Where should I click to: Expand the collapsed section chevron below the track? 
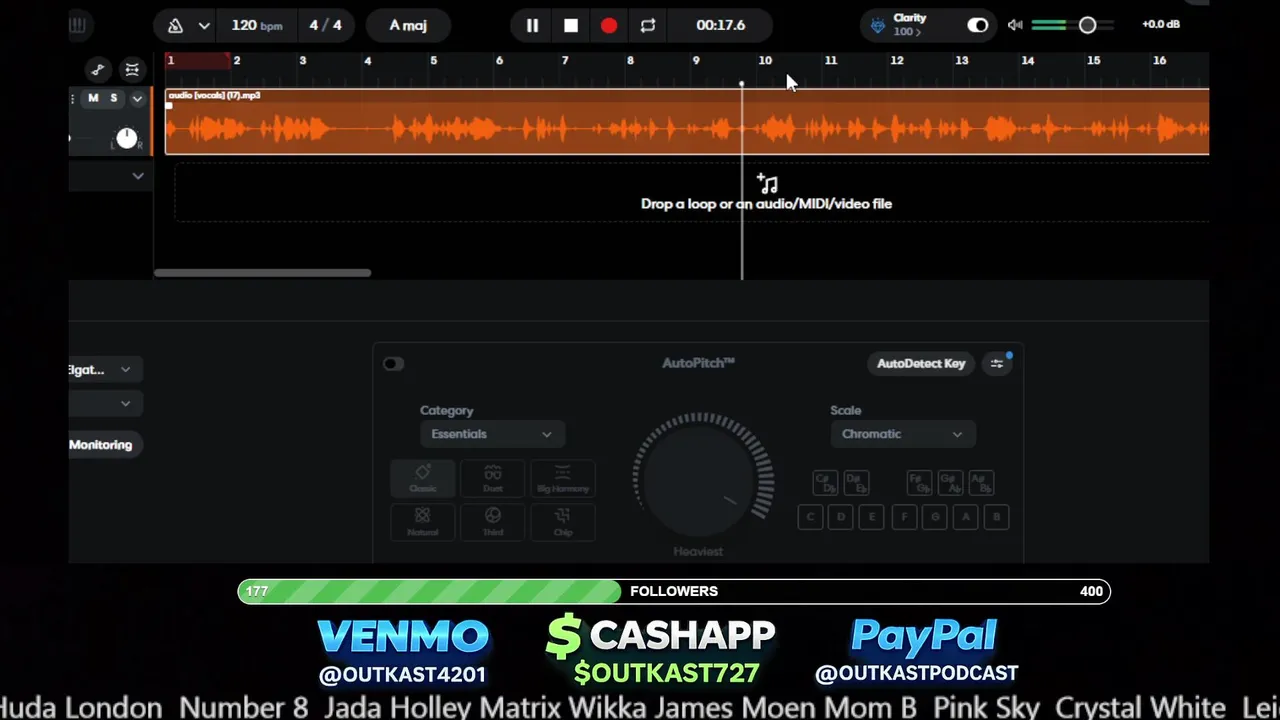coord(138,176)
